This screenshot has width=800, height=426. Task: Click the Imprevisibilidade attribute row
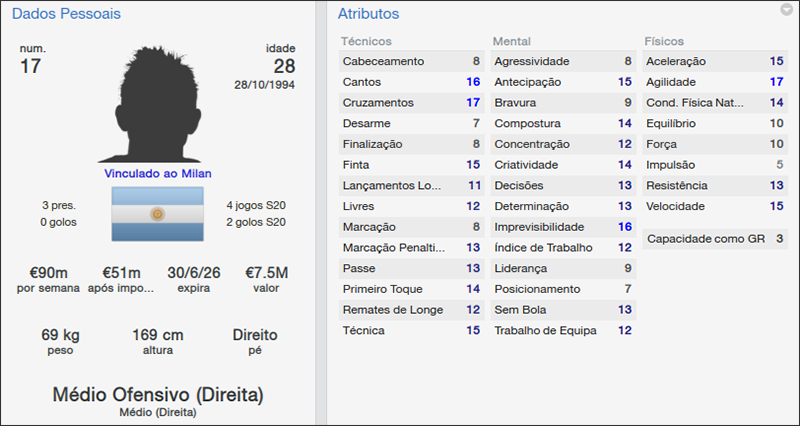pyautogui.click(x=563, y=227)
